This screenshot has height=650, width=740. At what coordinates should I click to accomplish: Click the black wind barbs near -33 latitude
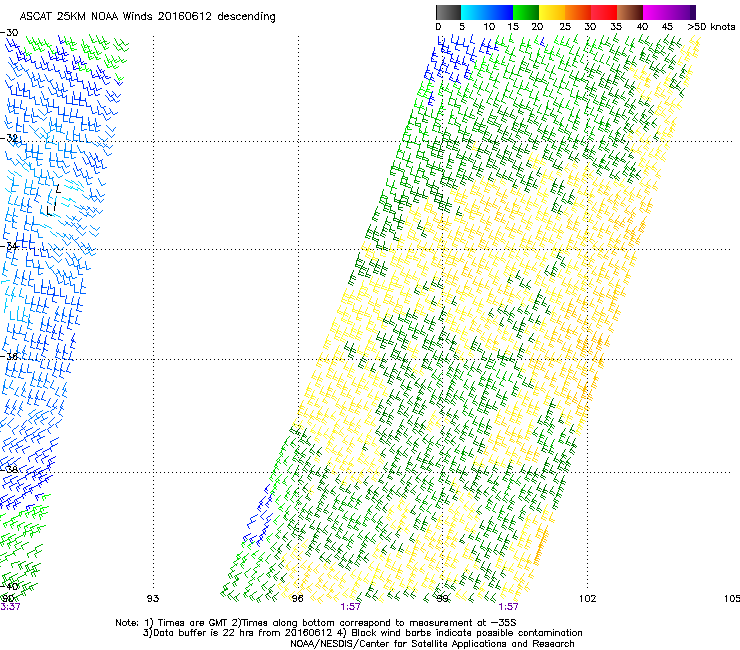click(53, 201)
